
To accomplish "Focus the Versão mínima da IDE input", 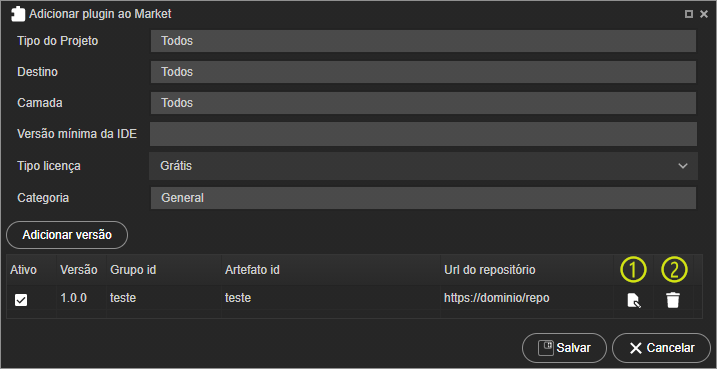I will tap(423, 134).
